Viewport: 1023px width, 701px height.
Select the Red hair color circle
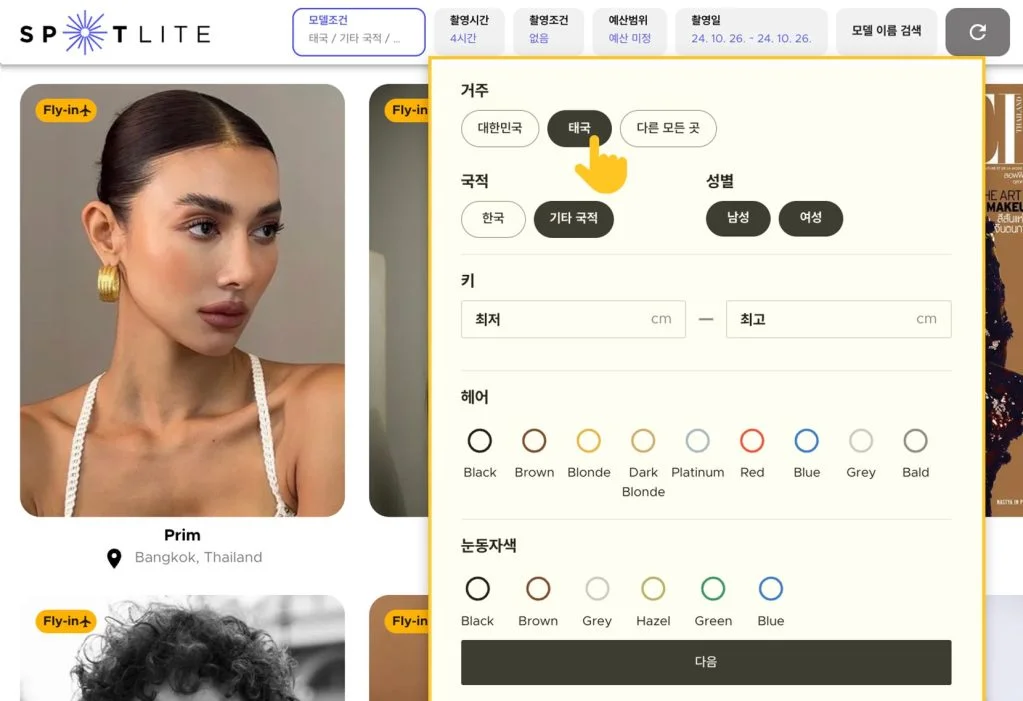pyautogui.click(x=752, y=440)
